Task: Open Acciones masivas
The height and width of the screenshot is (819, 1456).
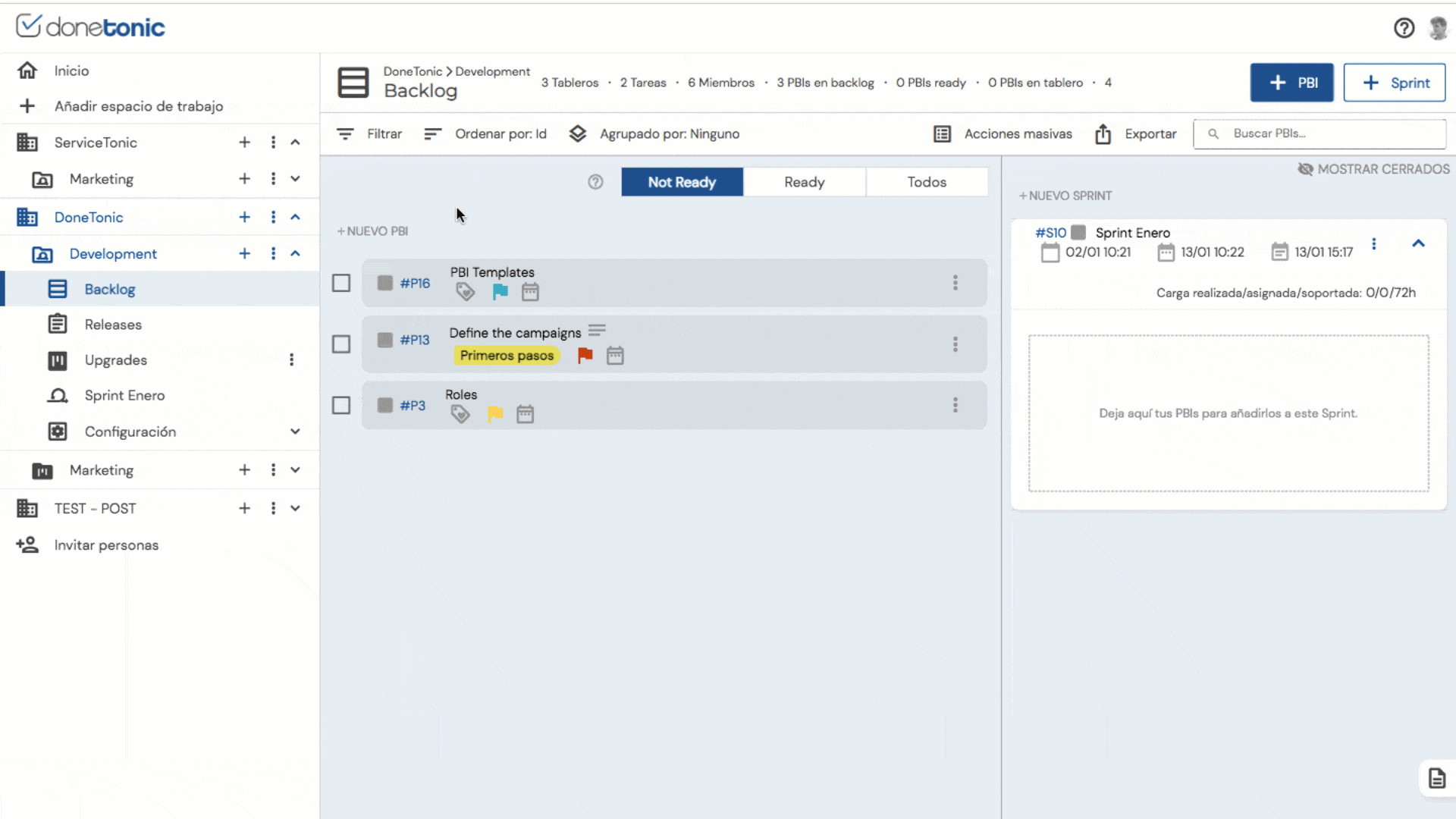Action: tap(1003, 134)
